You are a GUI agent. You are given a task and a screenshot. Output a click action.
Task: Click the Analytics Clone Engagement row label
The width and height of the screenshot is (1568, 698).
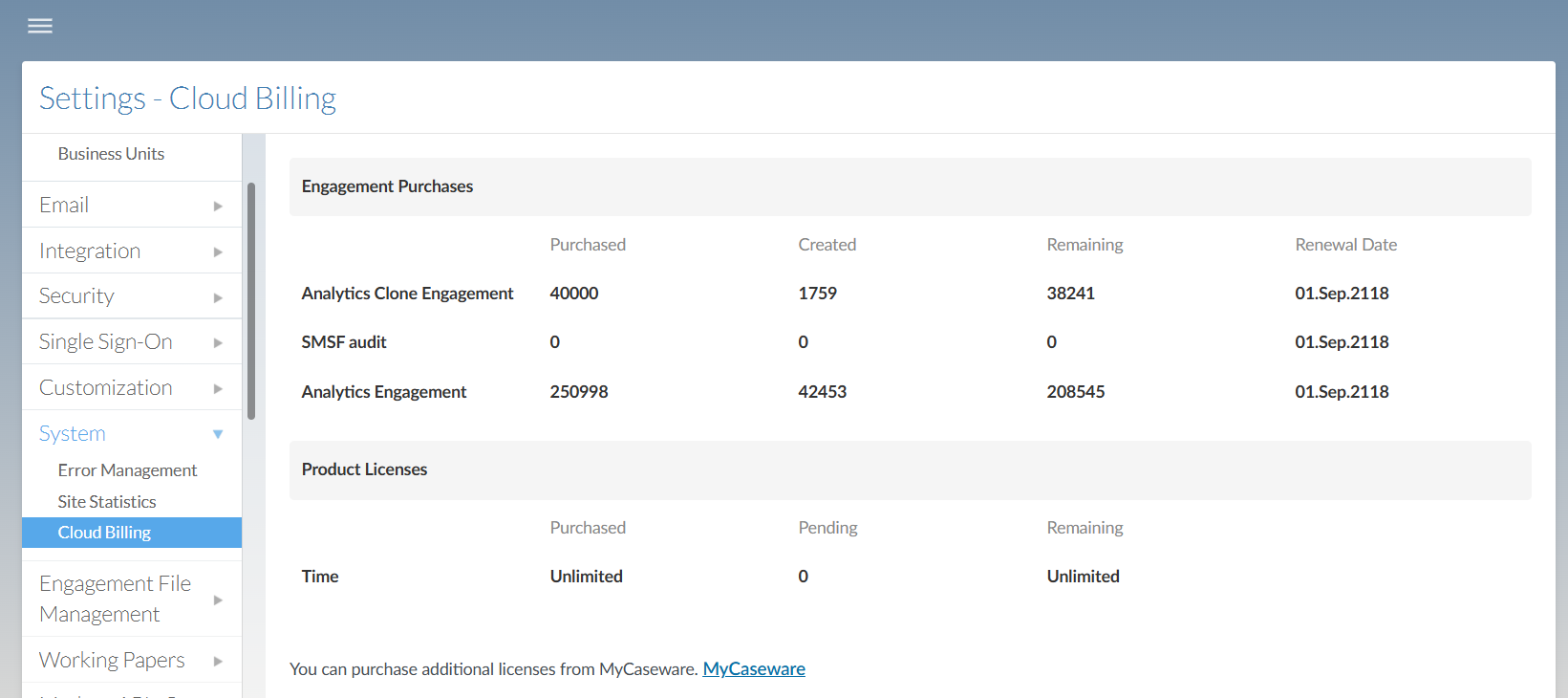coord(407,294)
